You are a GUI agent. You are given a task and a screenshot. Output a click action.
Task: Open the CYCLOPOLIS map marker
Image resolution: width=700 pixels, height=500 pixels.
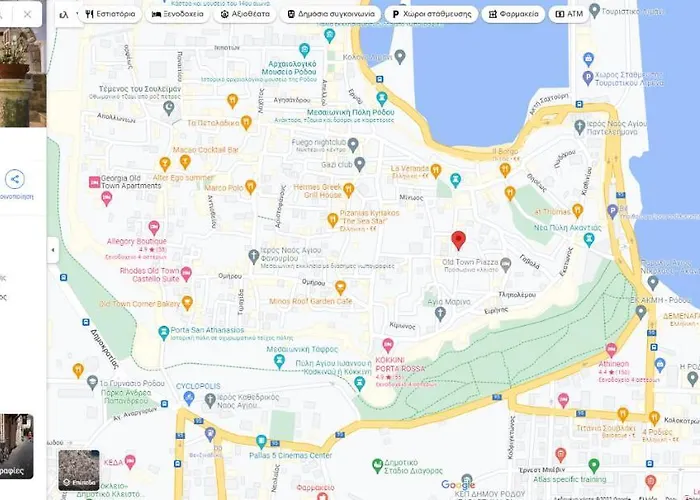(188, 397)
